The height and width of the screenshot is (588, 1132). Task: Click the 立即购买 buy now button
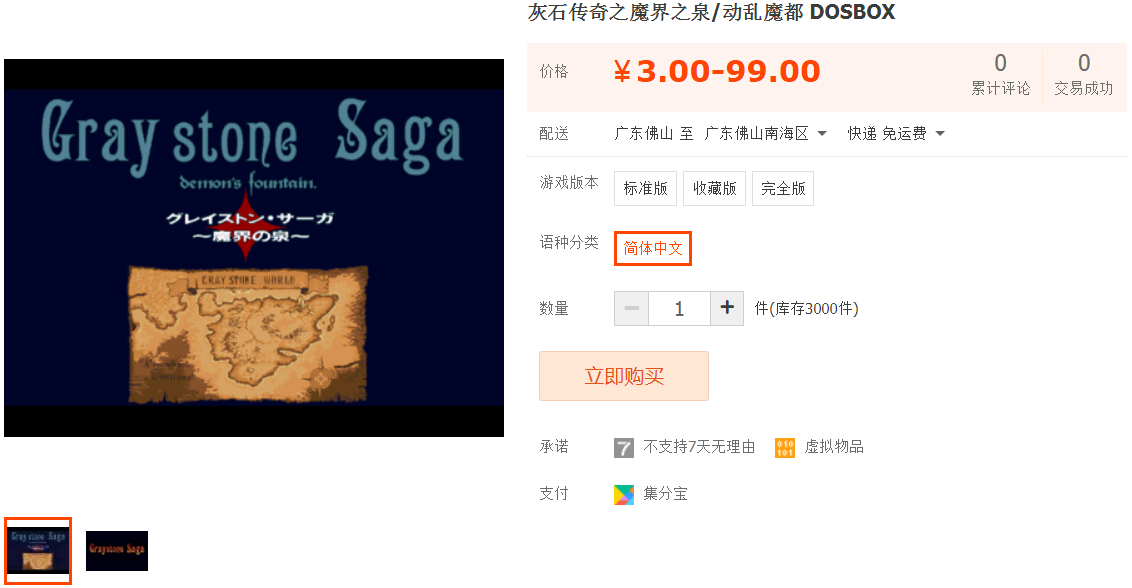(x=624, y=376)
